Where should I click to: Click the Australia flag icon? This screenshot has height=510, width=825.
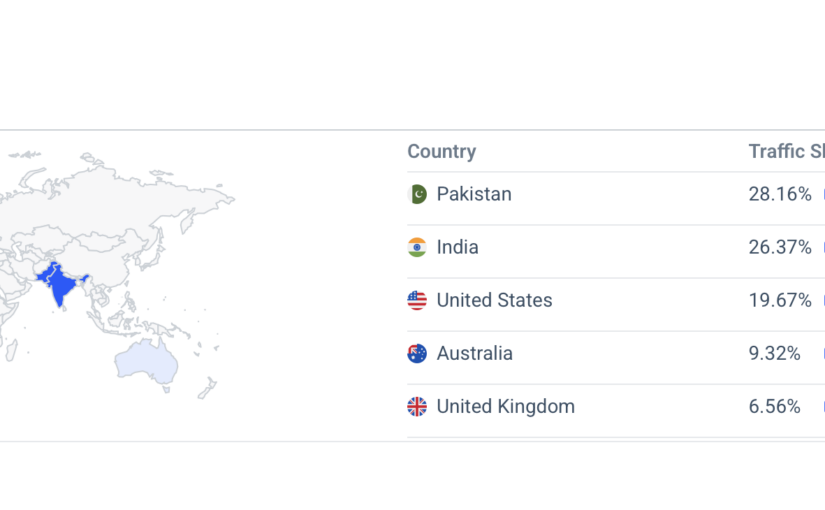tap(417, 353)
